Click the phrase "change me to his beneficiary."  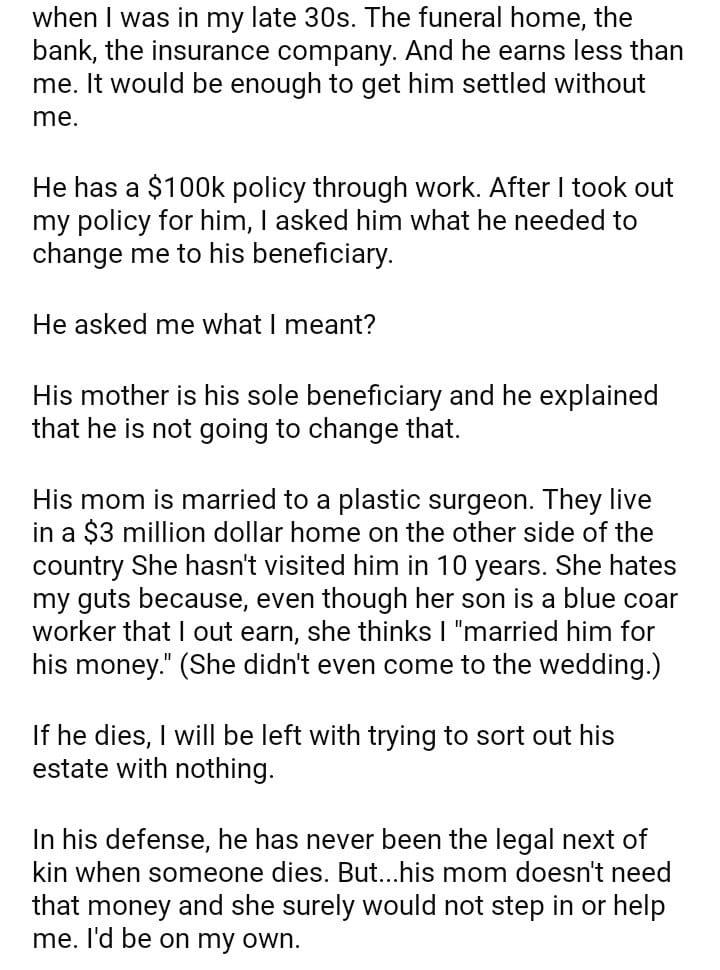click(x=213, y=255)
